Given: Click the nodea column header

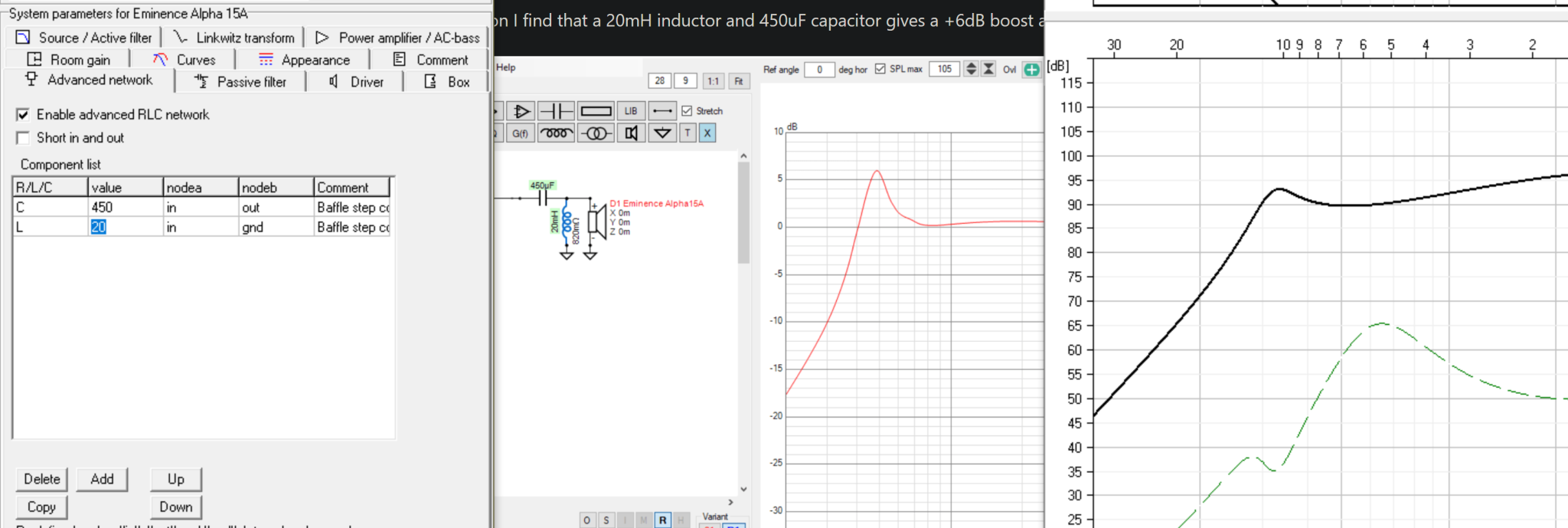Looking at the screenshot, I should click(x=201, y=188).
